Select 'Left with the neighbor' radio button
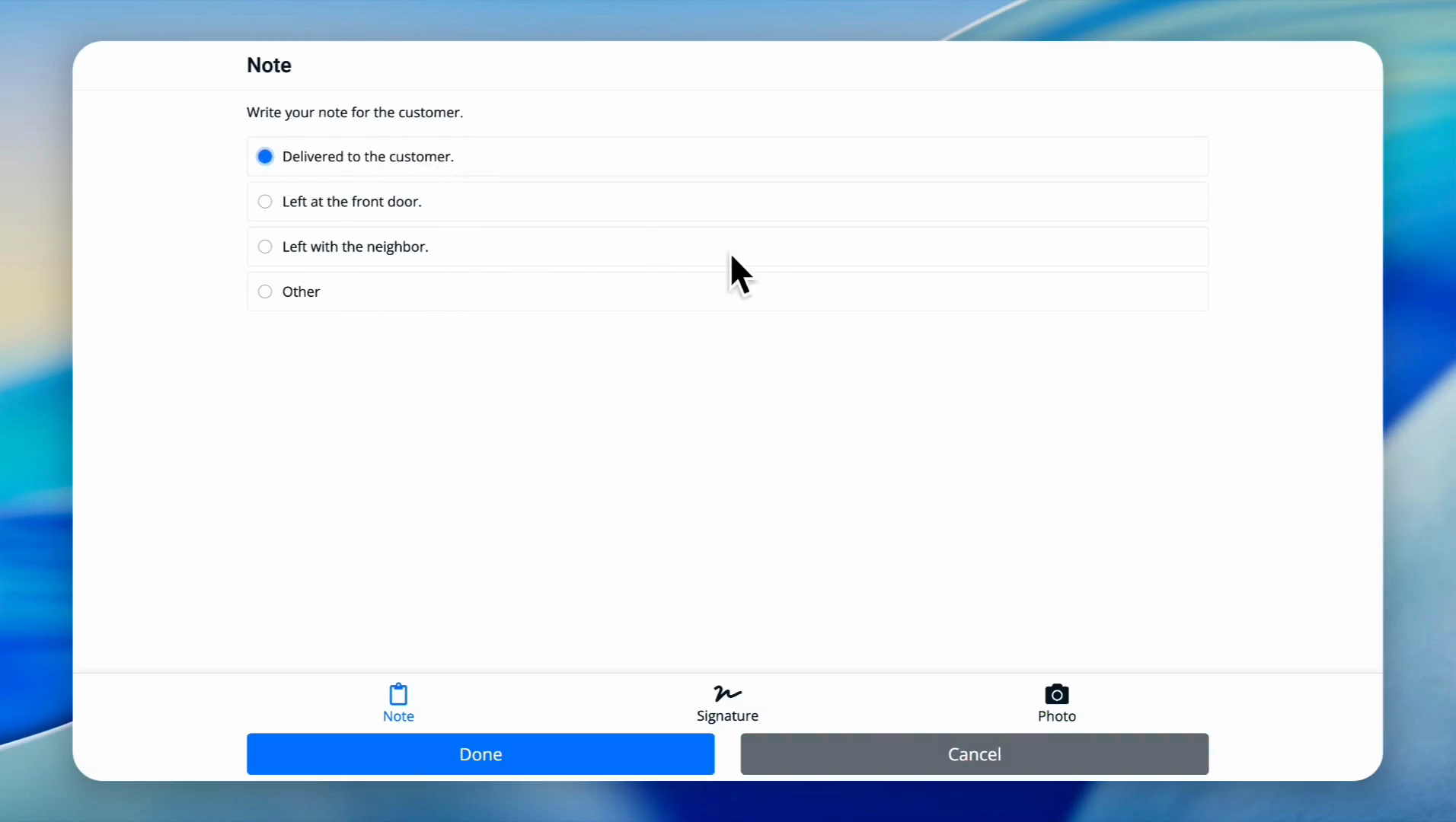Screen dimensions: 1456x822 pyautogui.click(x=265, y=247)
